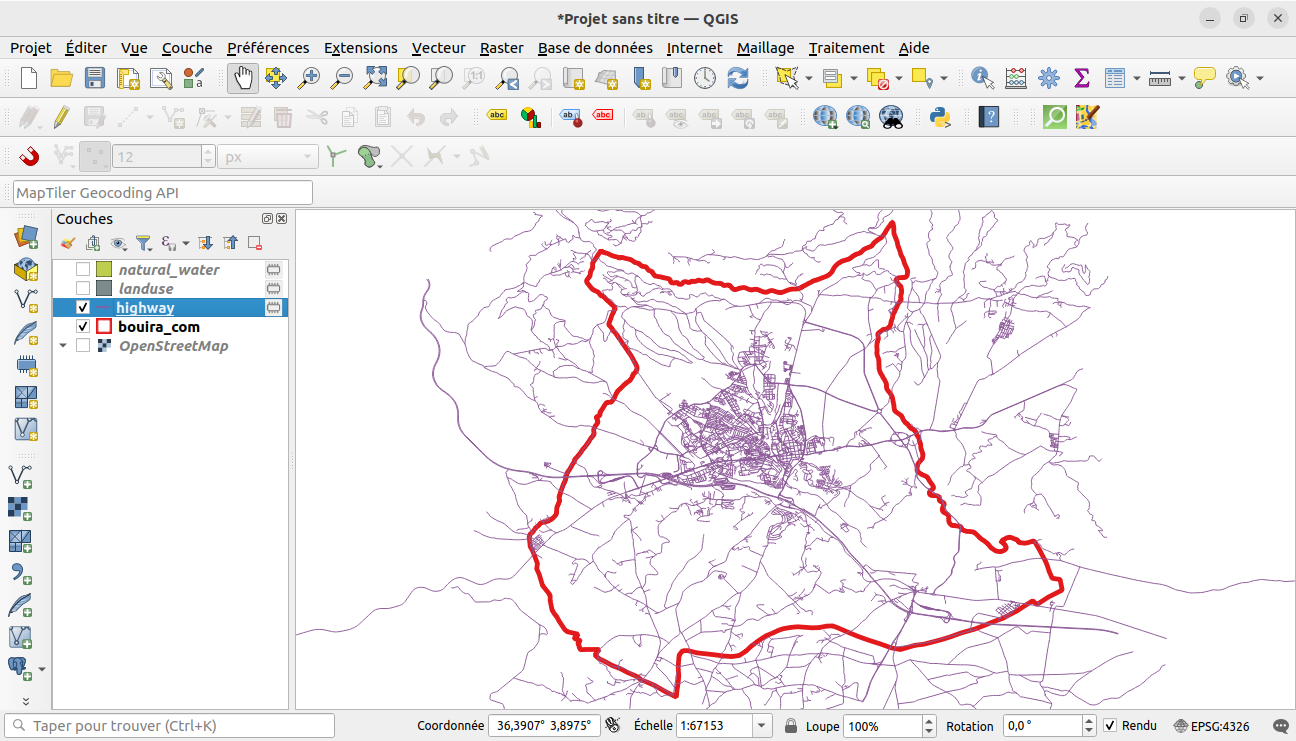Enable landuse layer visibility
Viewport: 1296px width, 741px height.
(x=83, y=289)
